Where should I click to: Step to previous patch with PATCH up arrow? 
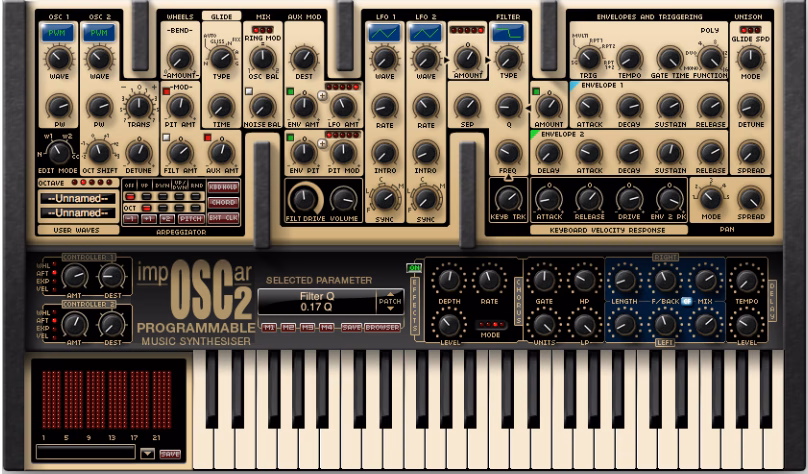[x=390, y=294]
